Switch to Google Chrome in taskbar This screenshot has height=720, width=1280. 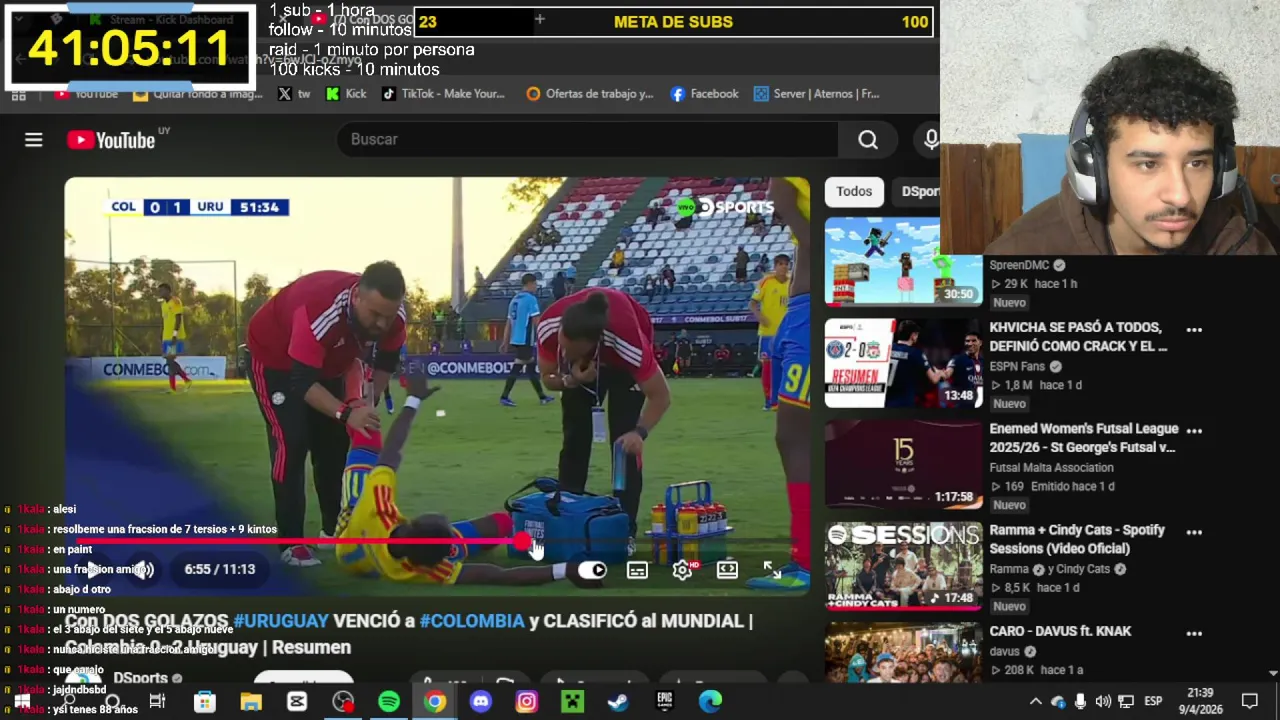coord(435,702)
